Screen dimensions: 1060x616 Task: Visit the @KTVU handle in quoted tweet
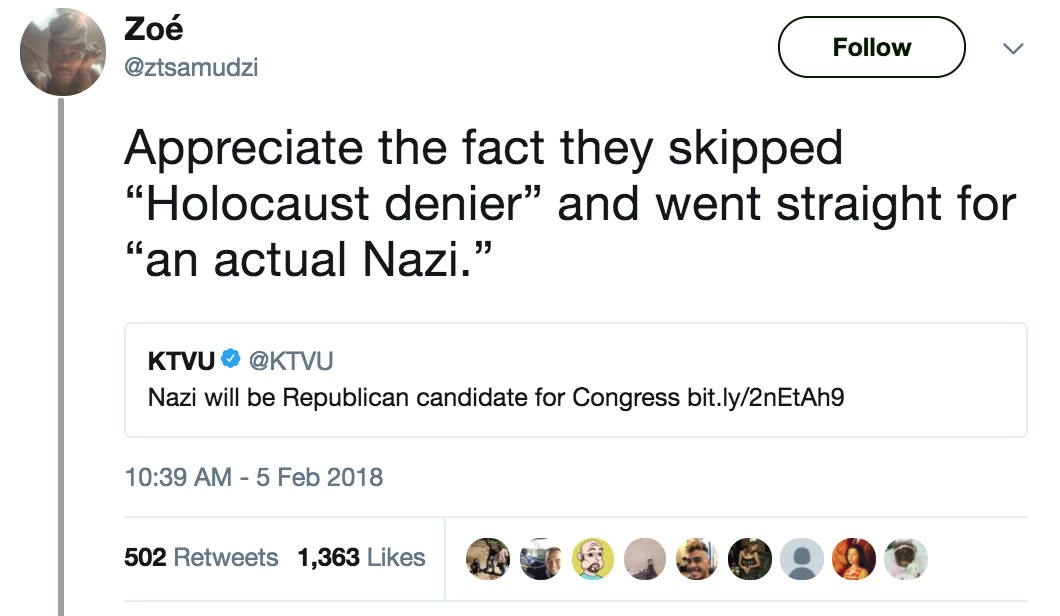pyautogui.click(x=290, y=360)
